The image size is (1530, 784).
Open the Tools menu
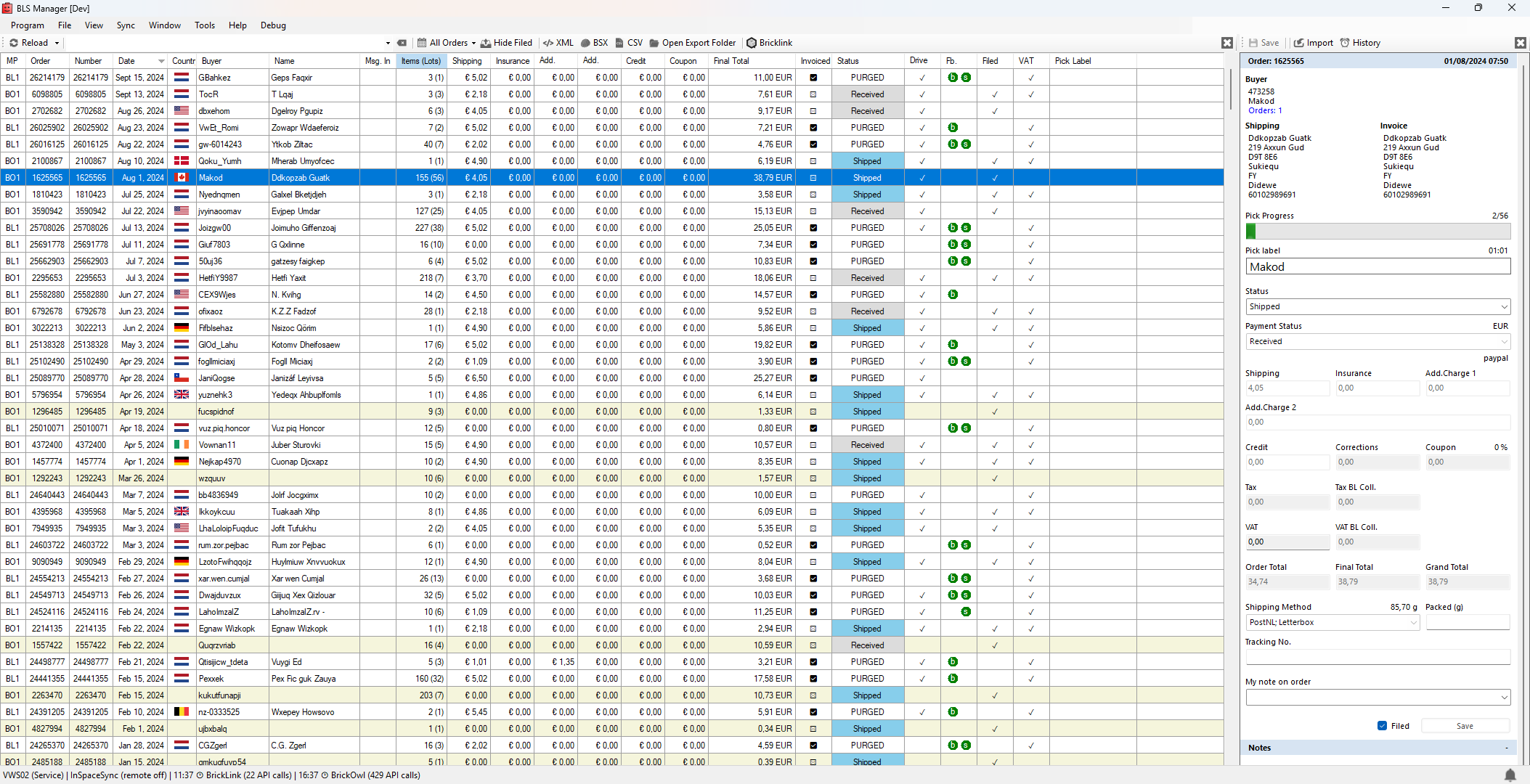(x=205, y=25)
